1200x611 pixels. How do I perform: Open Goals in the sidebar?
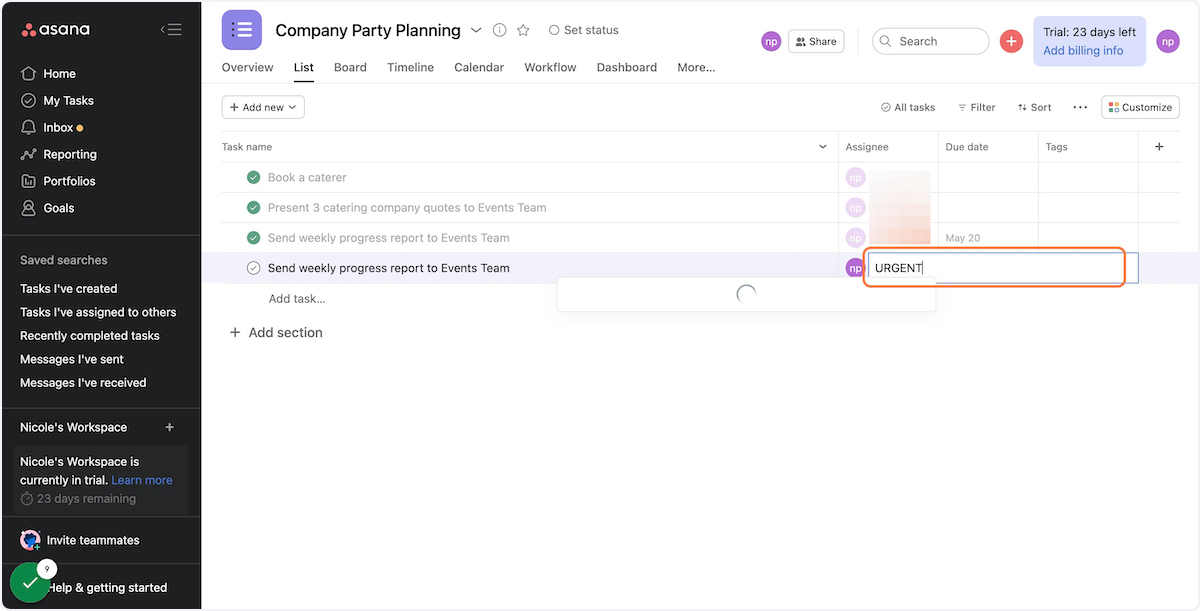58,208
